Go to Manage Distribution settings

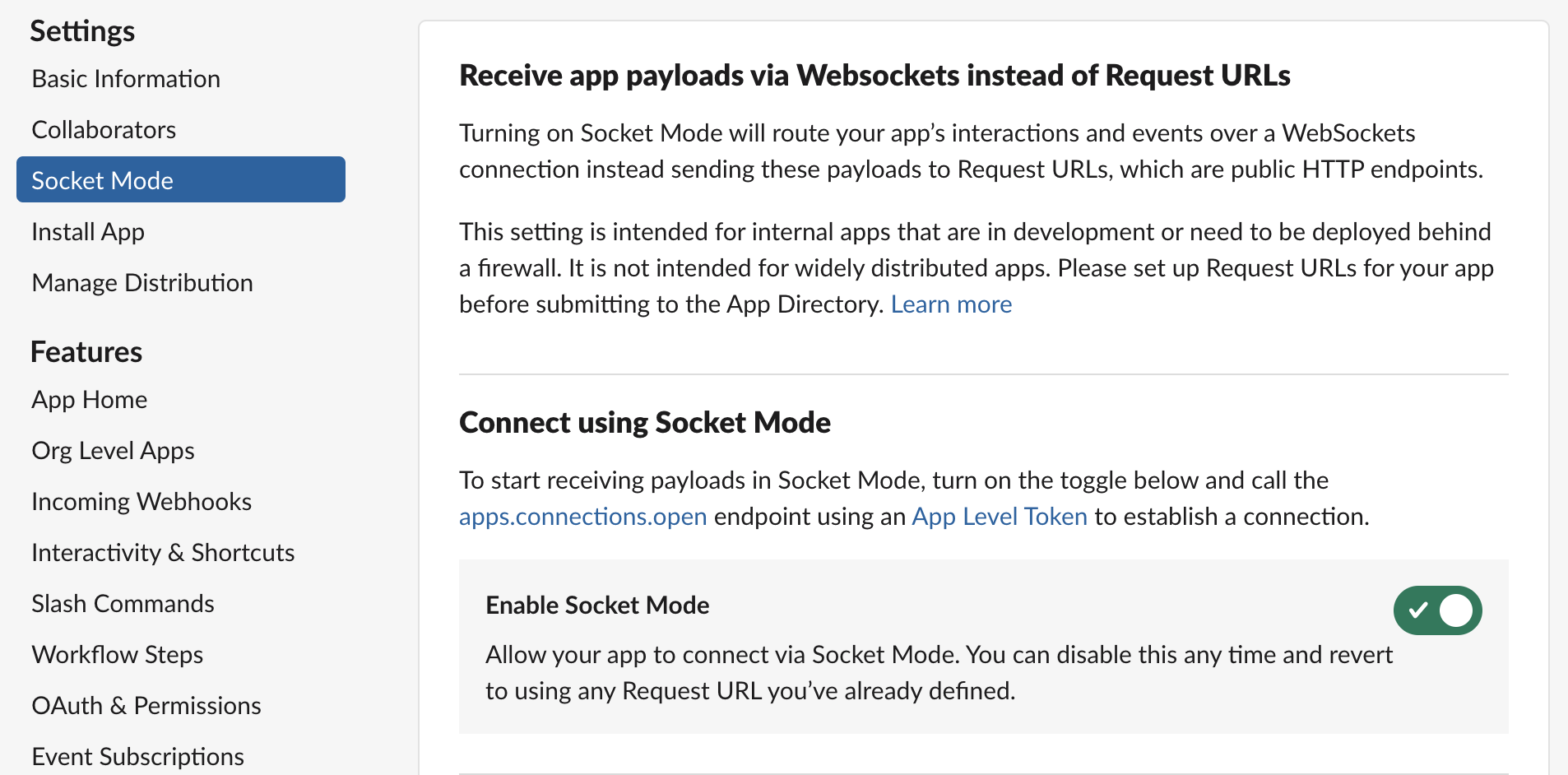coord(141,282)
